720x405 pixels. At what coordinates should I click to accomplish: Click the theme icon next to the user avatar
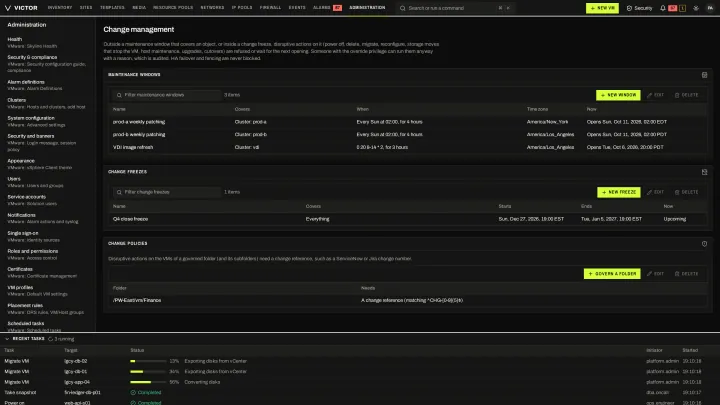696,8
